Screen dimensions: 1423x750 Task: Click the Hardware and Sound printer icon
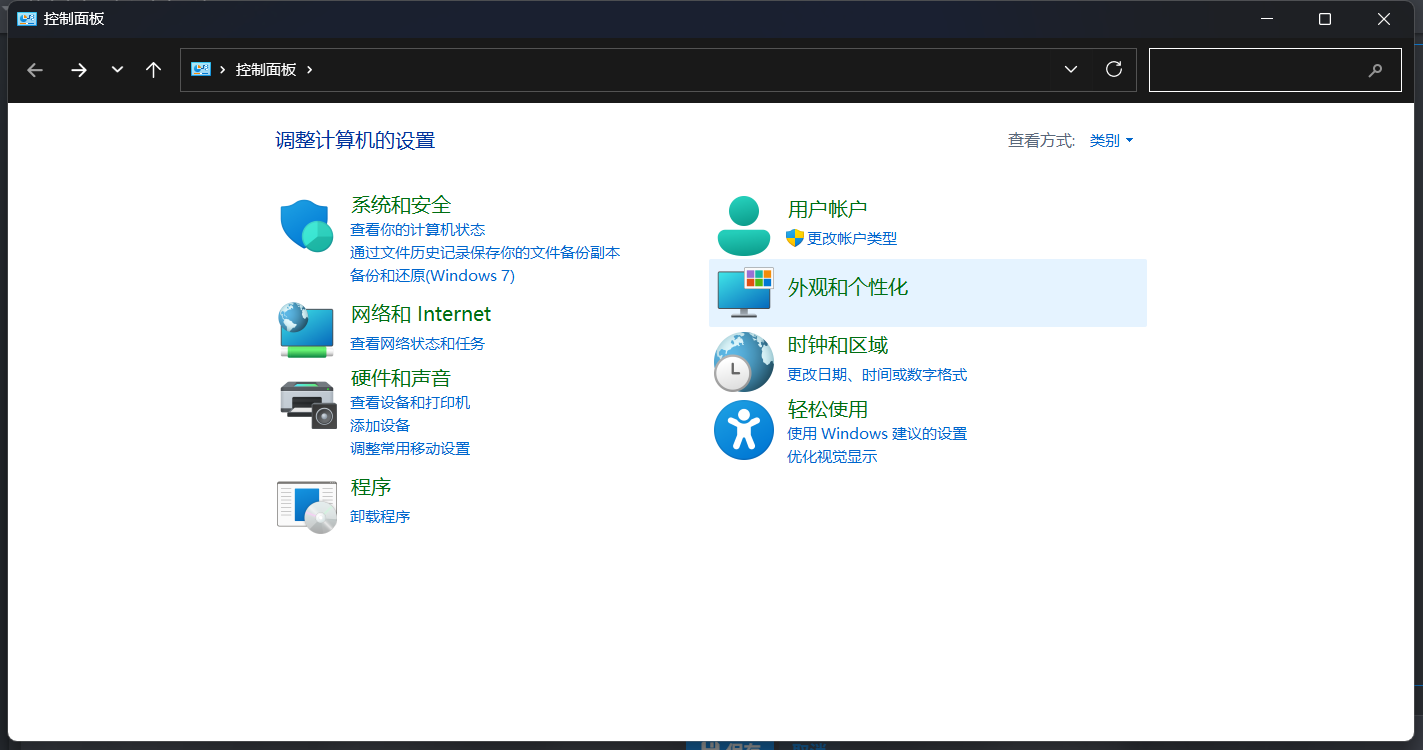tap(307, 403)
